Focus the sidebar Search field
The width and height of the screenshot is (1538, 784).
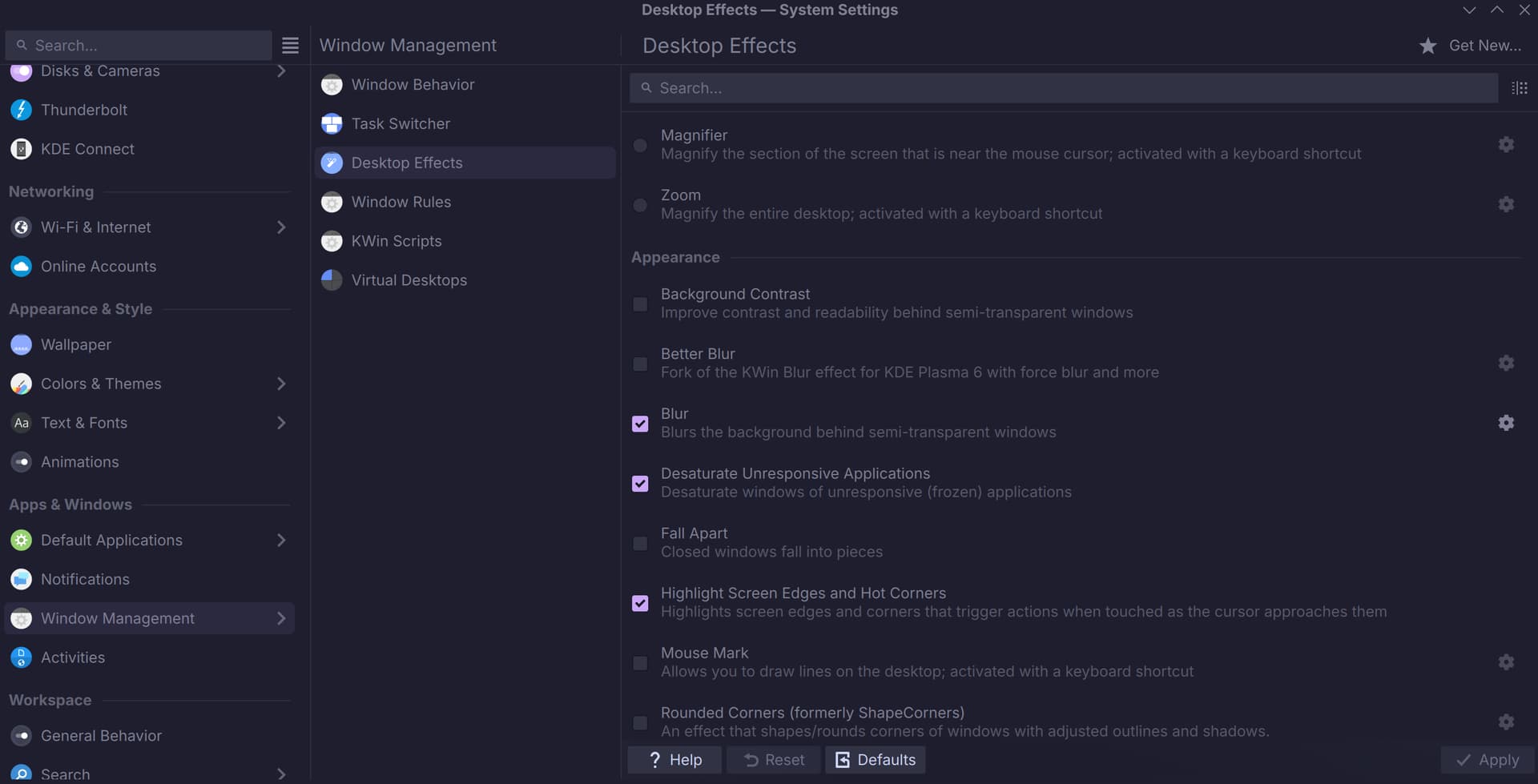point(139,46)
